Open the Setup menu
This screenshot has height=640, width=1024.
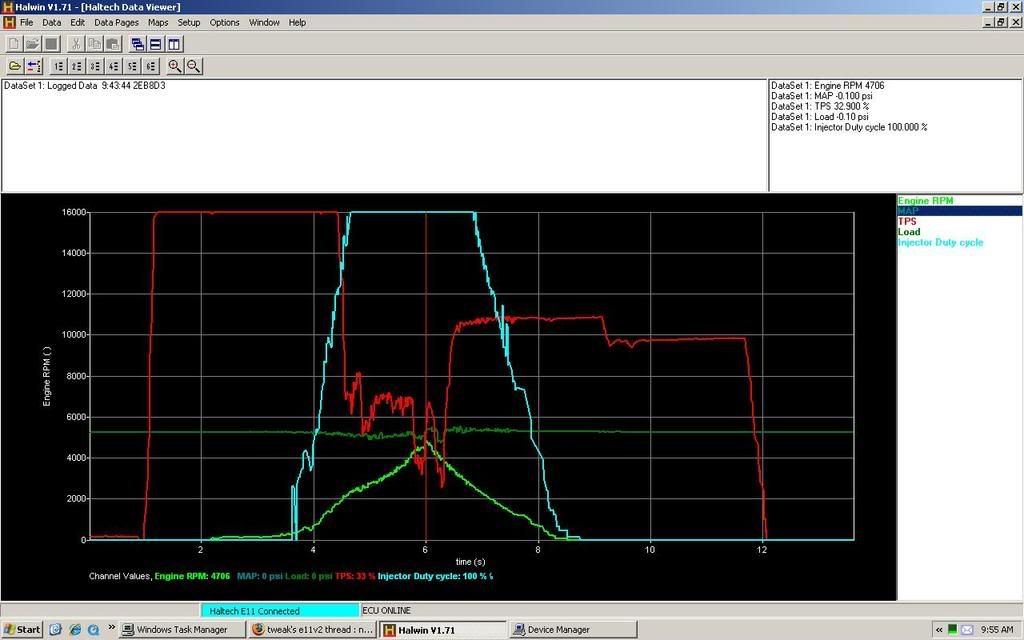point(188,22)
